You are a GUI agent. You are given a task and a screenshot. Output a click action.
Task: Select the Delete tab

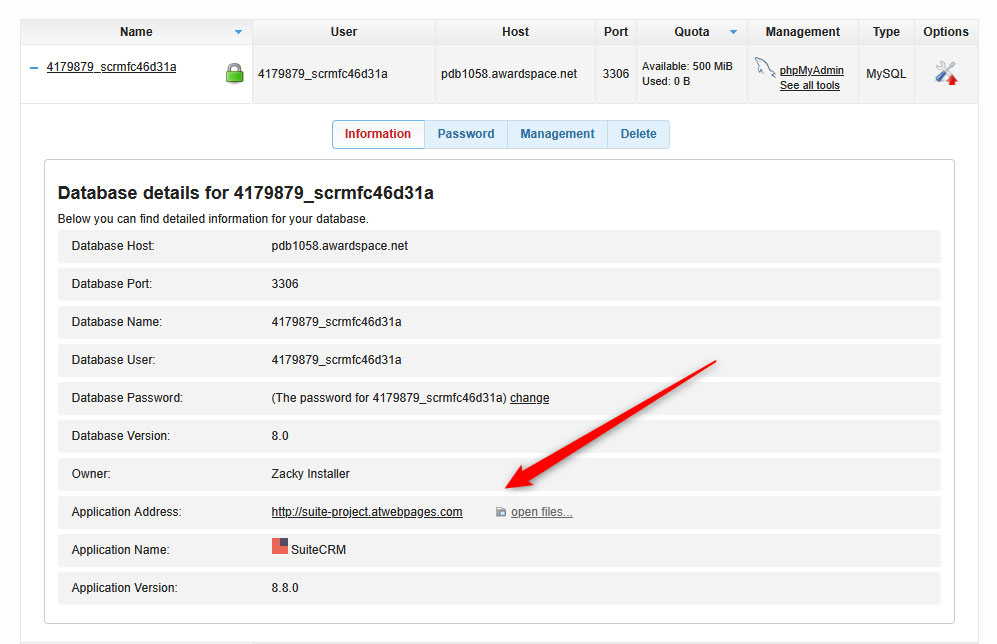tap(638, 133)
